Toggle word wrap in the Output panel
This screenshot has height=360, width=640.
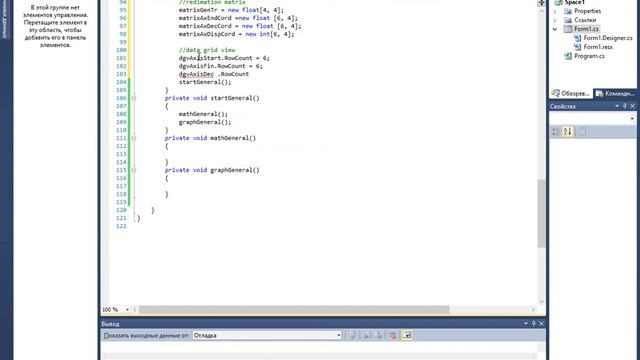point(407,336)
